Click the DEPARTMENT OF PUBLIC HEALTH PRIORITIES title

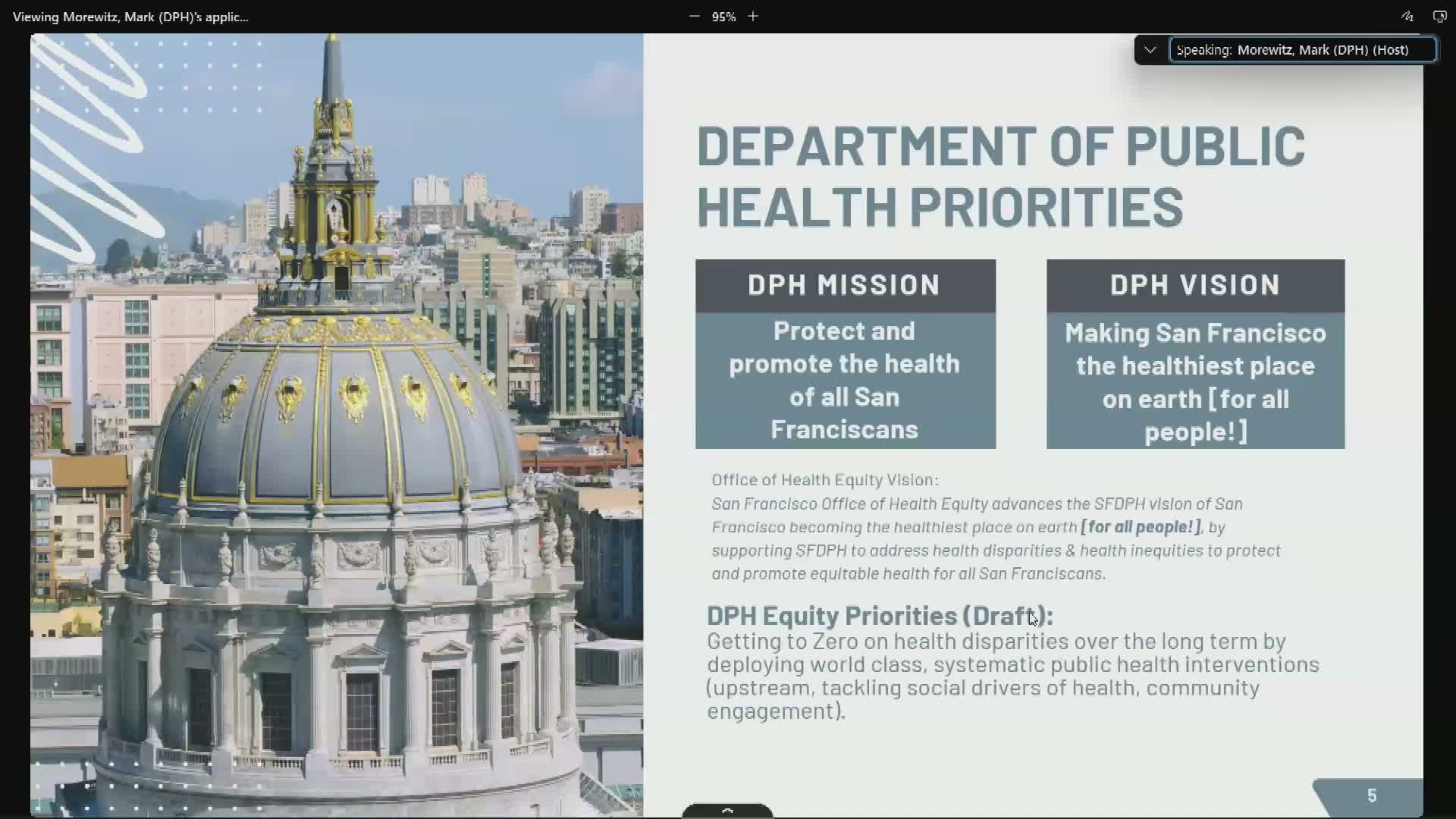1001,174
